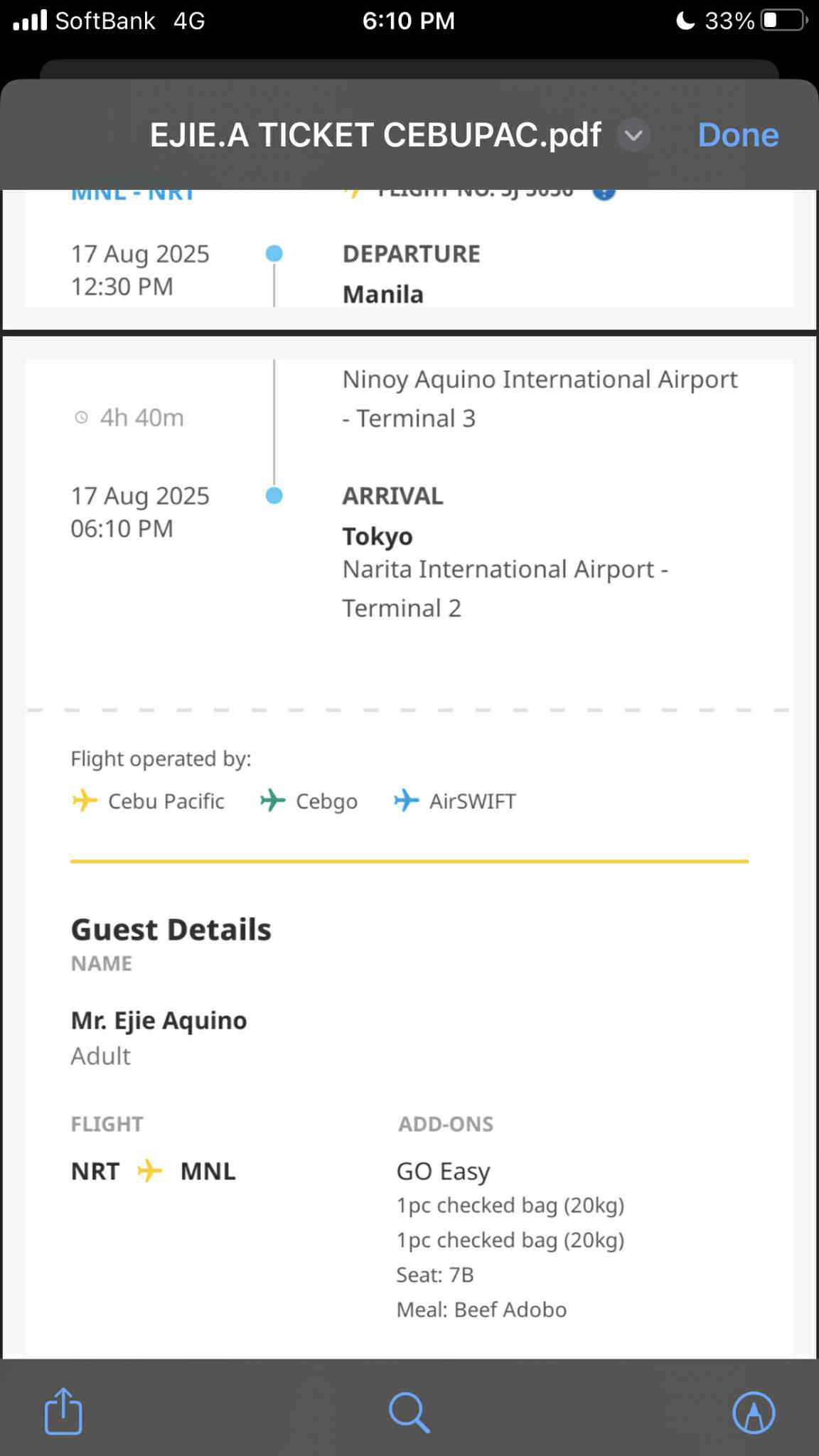Tap the GO Easy add-on text

[x=443, y=1170]
